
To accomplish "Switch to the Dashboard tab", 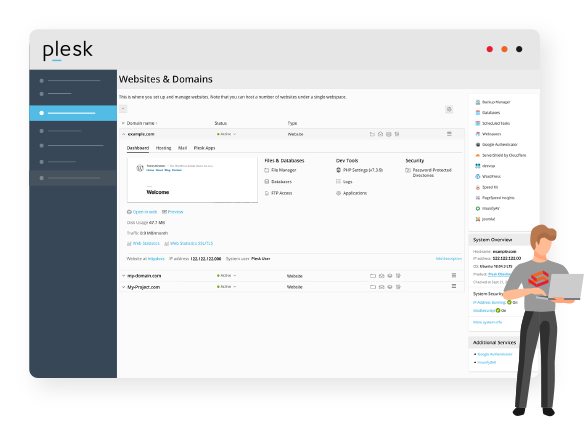I will coord(138,148).
